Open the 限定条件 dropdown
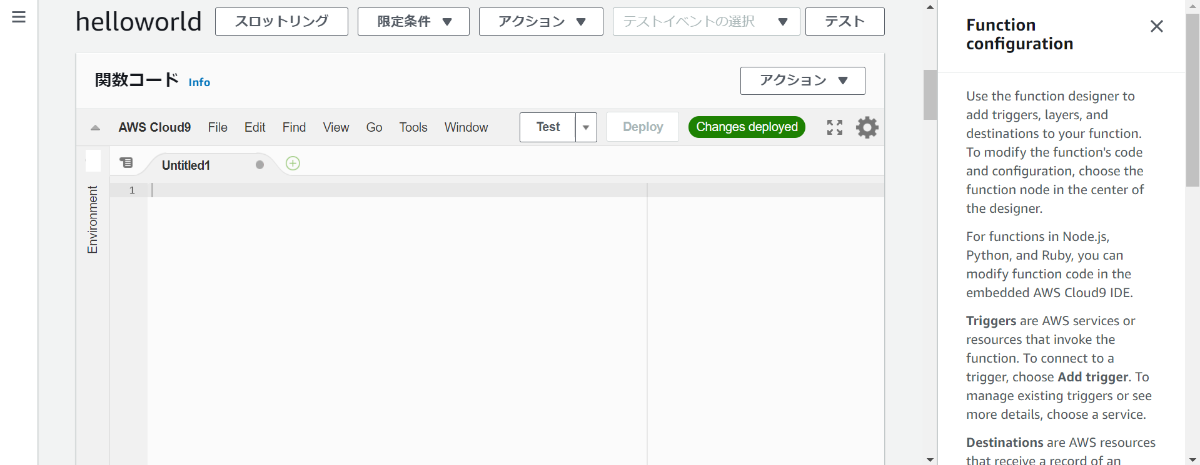Image resolution: width=1200 pixels, height=465 pixels. [x=414, y=21]
